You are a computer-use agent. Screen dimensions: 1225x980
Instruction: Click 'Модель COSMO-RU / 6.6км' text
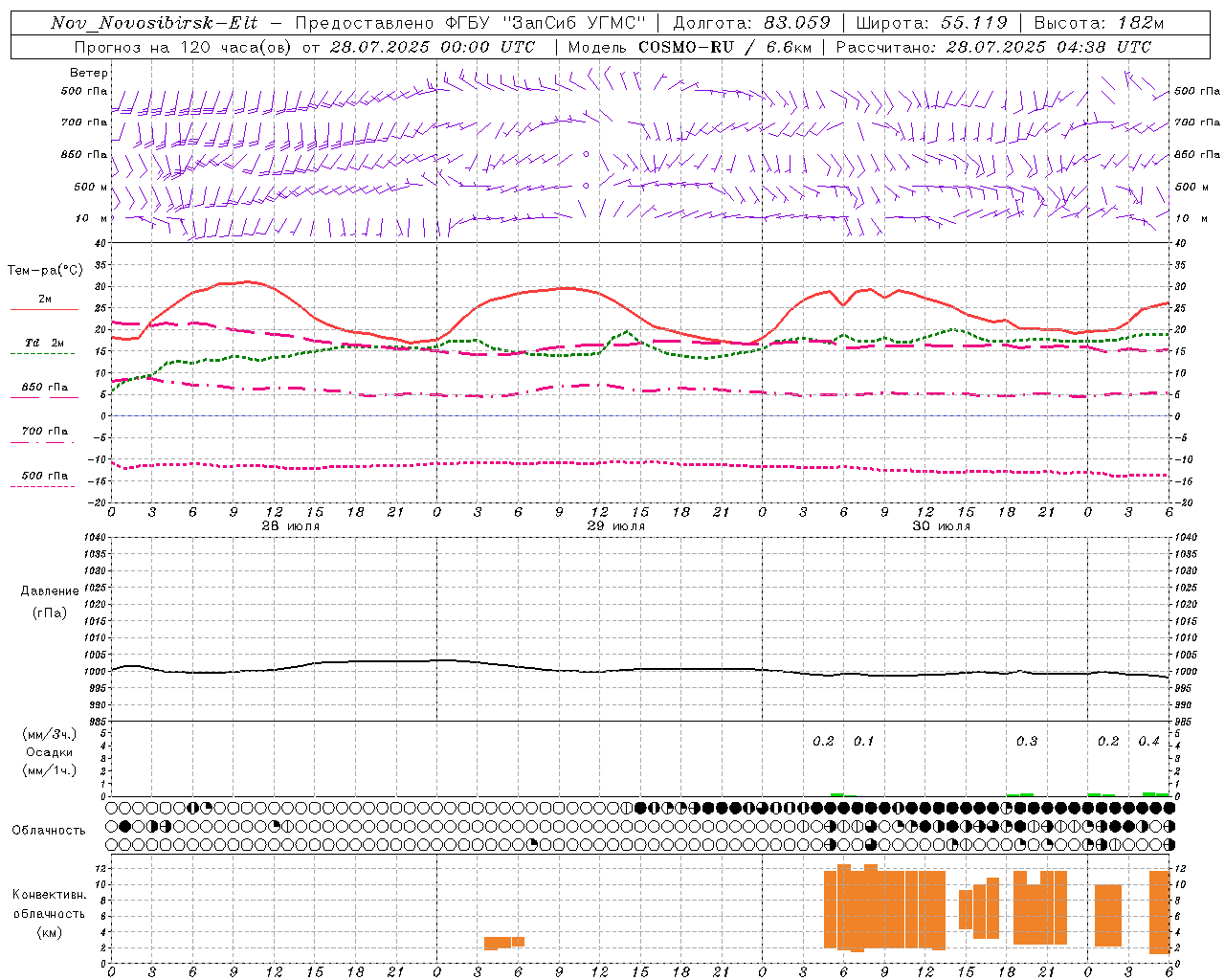(688, 47)
